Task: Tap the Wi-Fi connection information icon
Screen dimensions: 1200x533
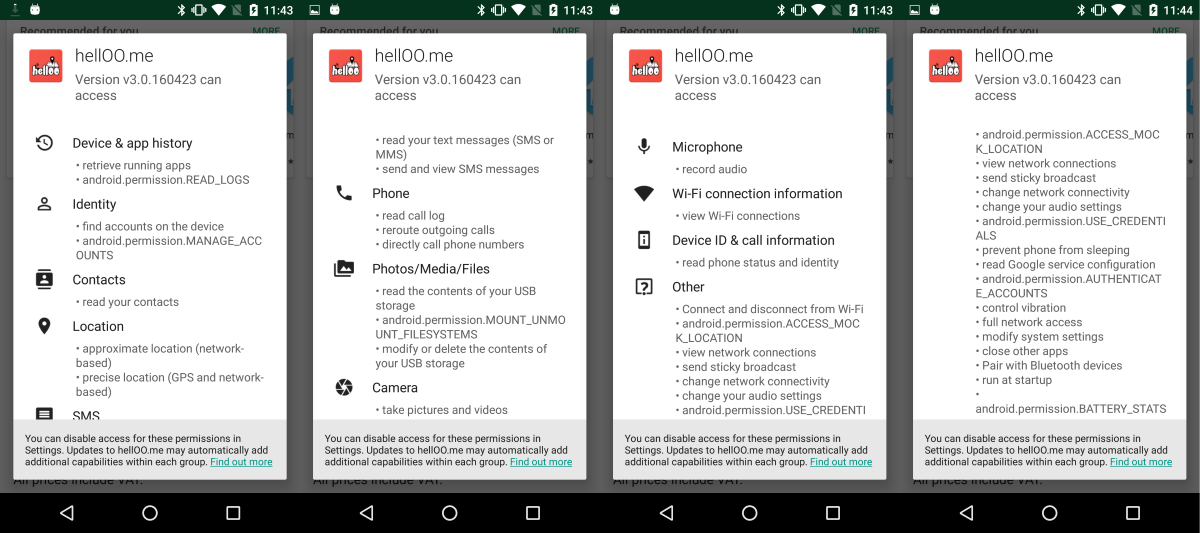Action: (x=644, y=194)
